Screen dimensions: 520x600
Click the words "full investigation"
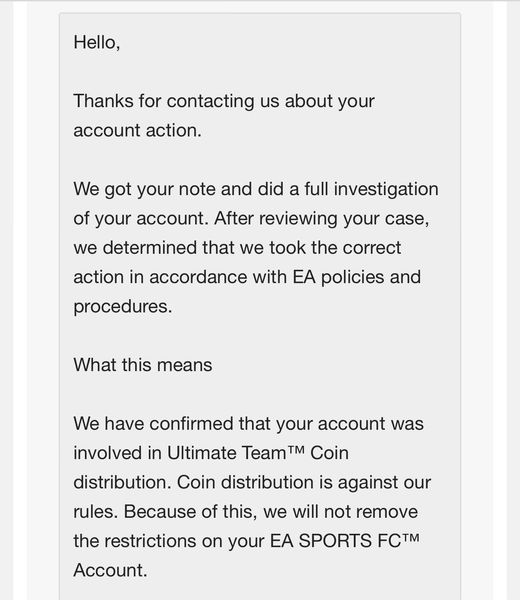pyautogui.click(x=371, y=189)
